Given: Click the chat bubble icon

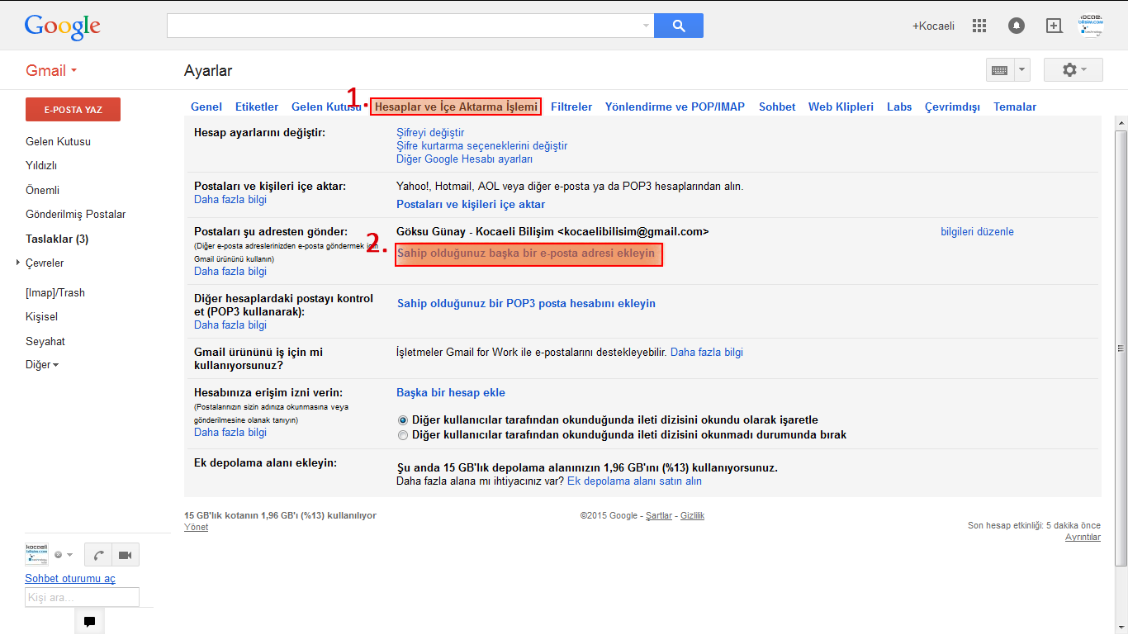Looking at the screenshot, I should click(89, 622).
